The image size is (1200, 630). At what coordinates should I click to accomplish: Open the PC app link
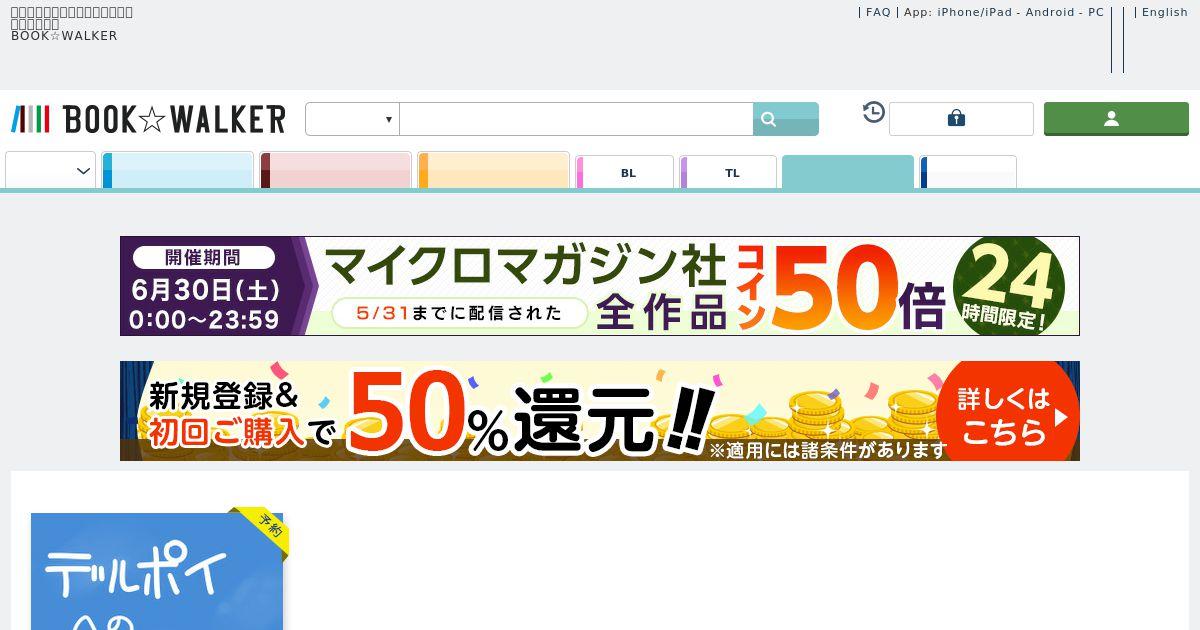[1096, 13]
